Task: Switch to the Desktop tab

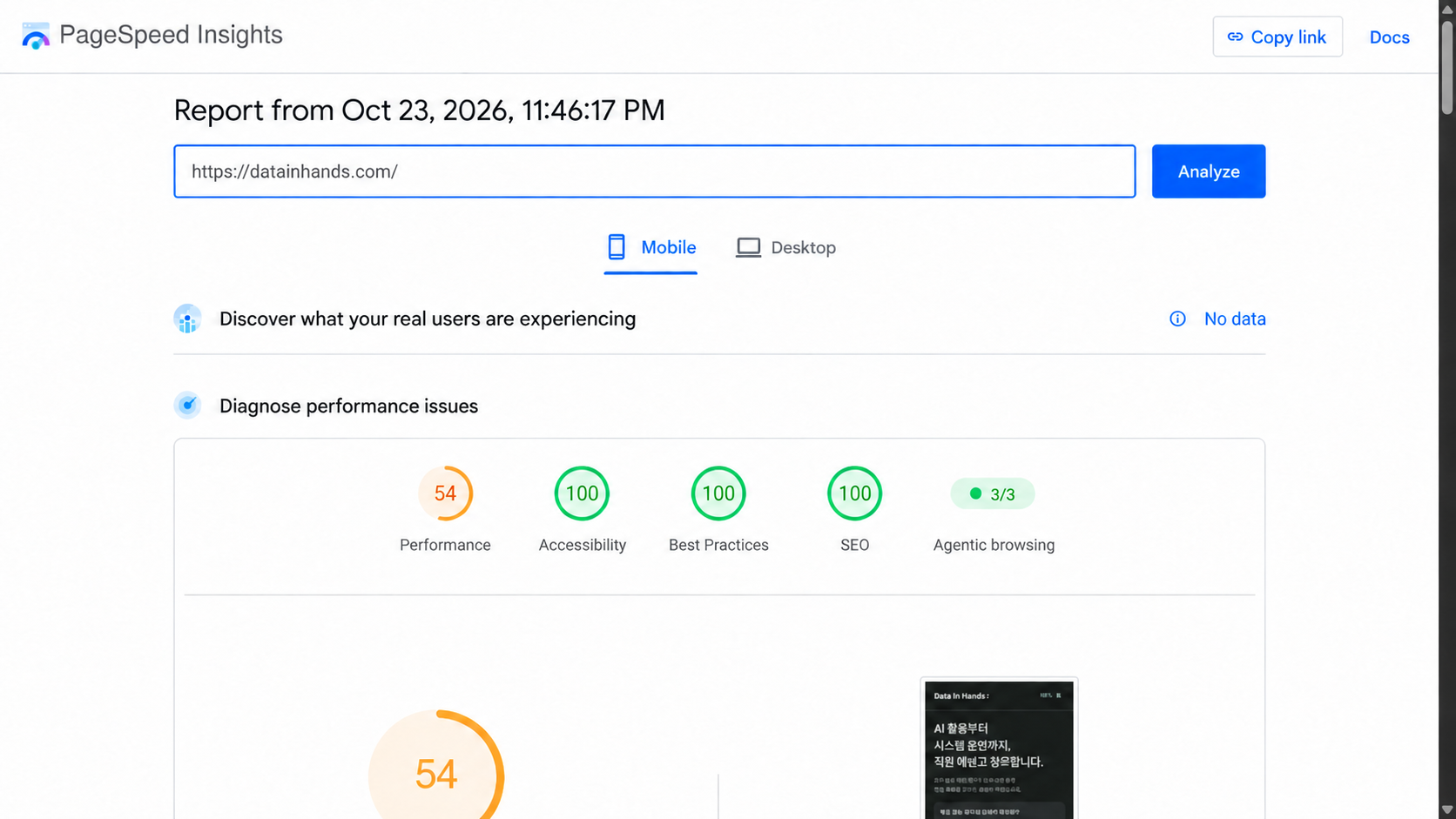Action: tap(785, 248)
